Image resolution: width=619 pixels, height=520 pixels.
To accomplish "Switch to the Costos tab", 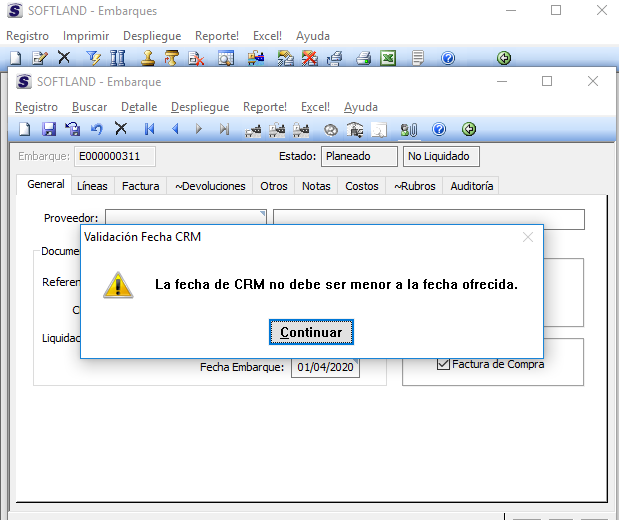I will pos(362,186).
